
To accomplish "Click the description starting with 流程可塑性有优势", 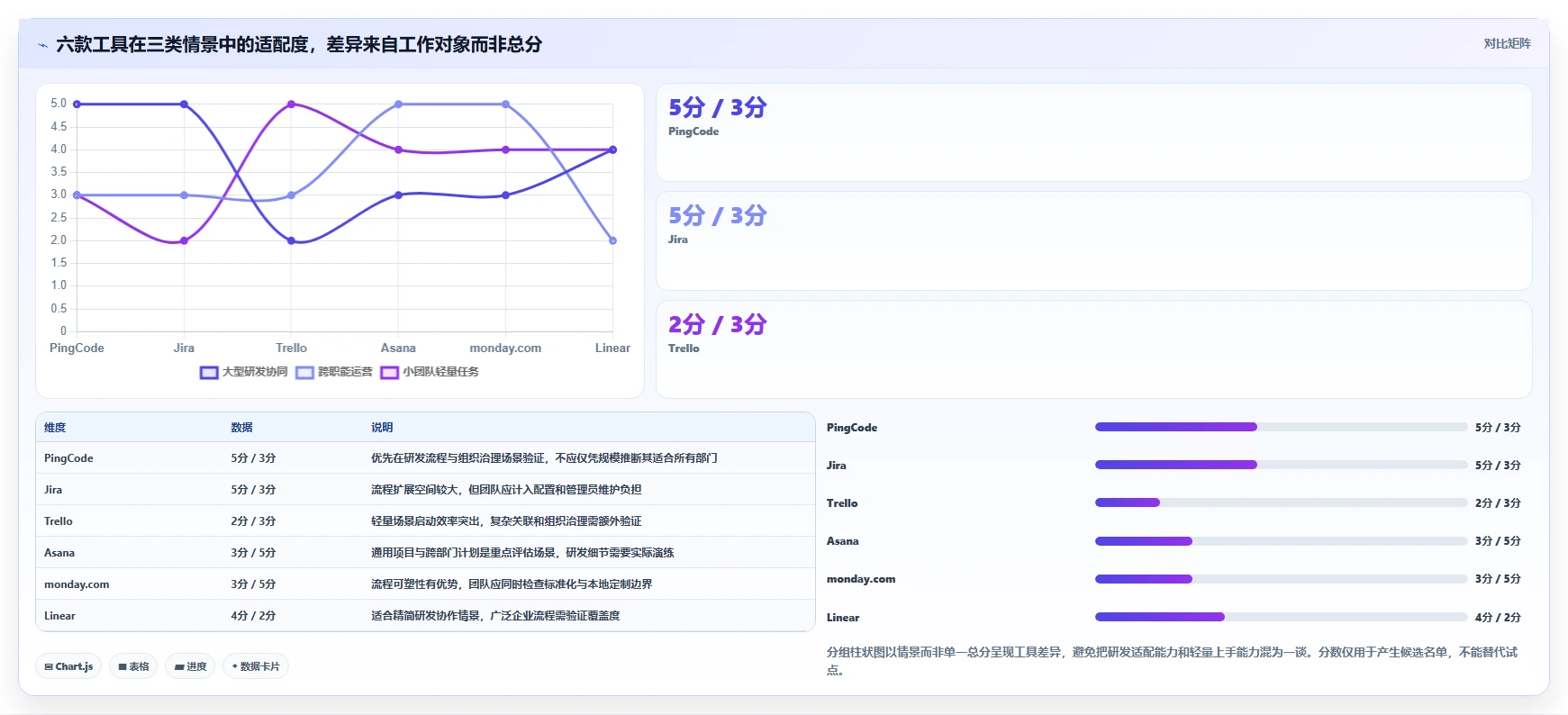I will coord(512,584).
